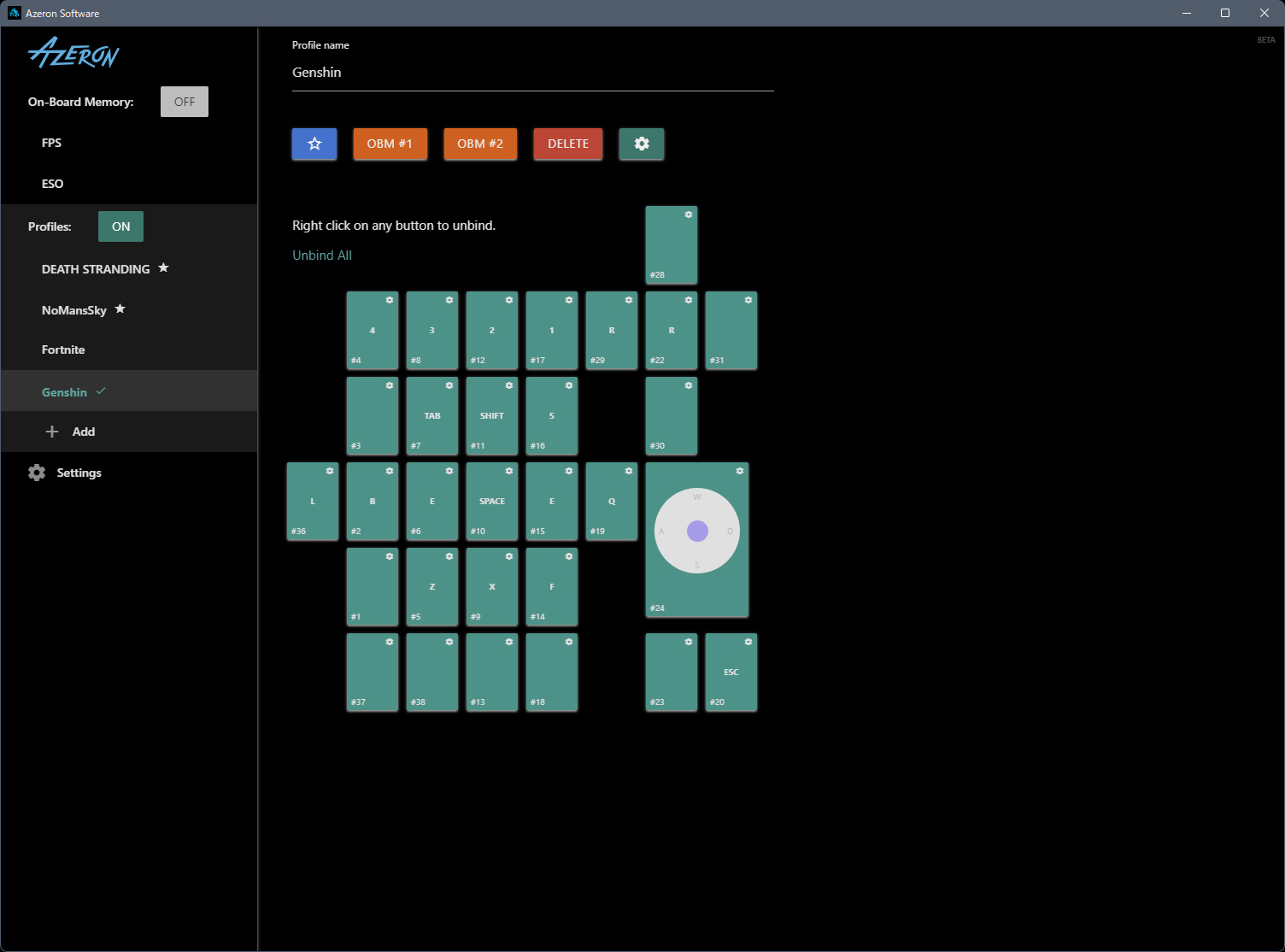Open profile settings with green gear button
1285x952 pixels.
(641, 144)
